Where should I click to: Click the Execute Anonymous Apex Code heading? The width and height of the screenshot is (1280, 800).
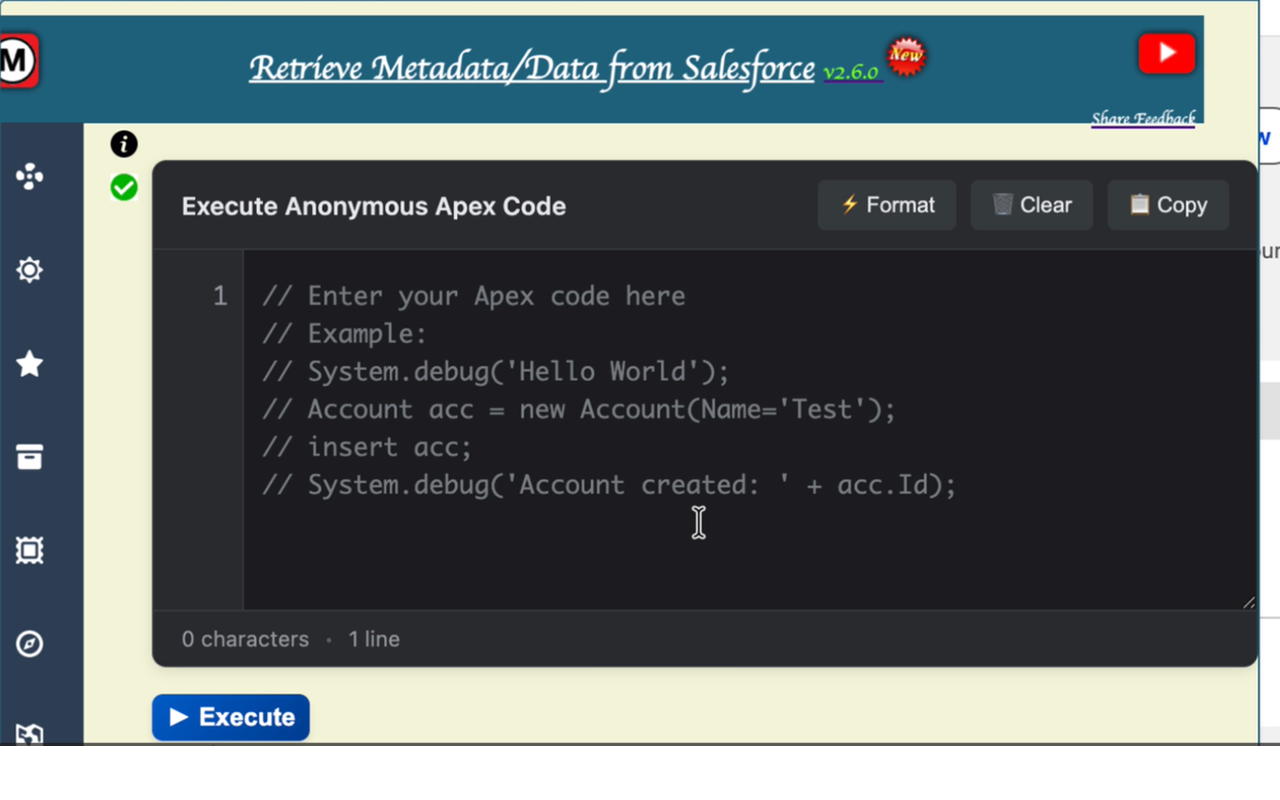tap(374, 206)
